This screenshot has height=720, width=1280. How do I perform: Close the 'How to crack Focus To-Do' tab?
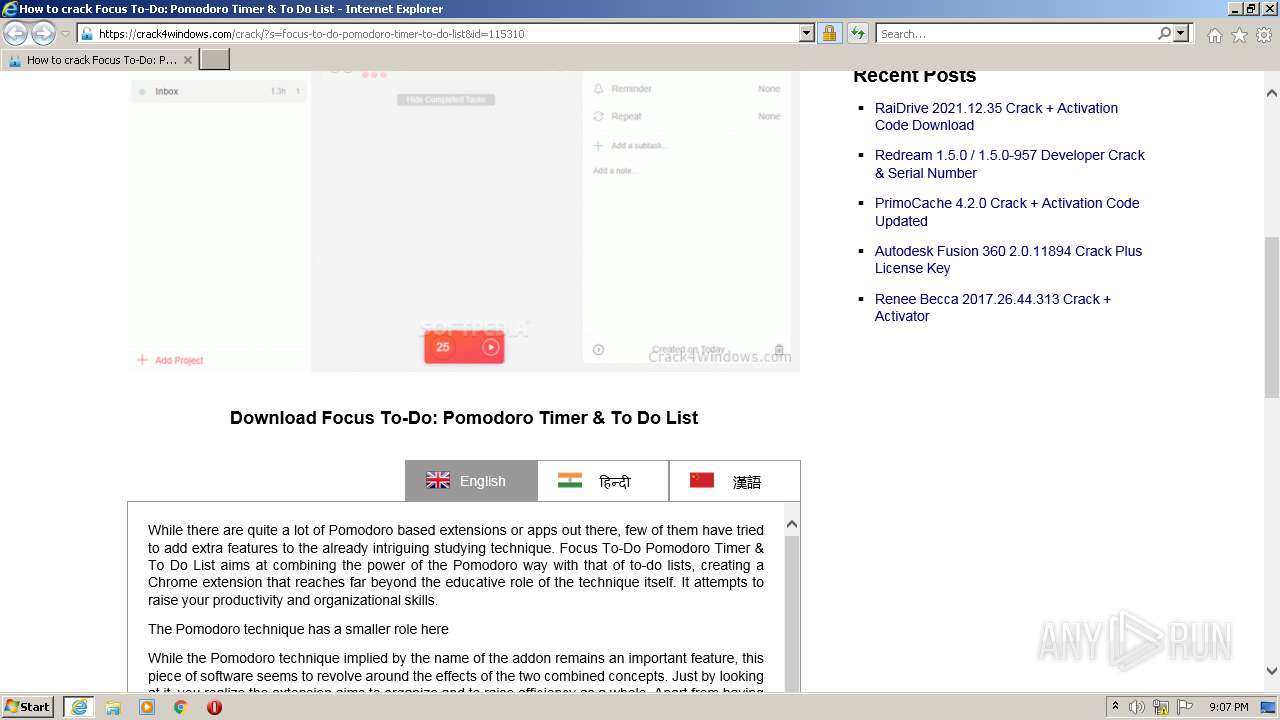pyautogui.click(x=187, y=60)
